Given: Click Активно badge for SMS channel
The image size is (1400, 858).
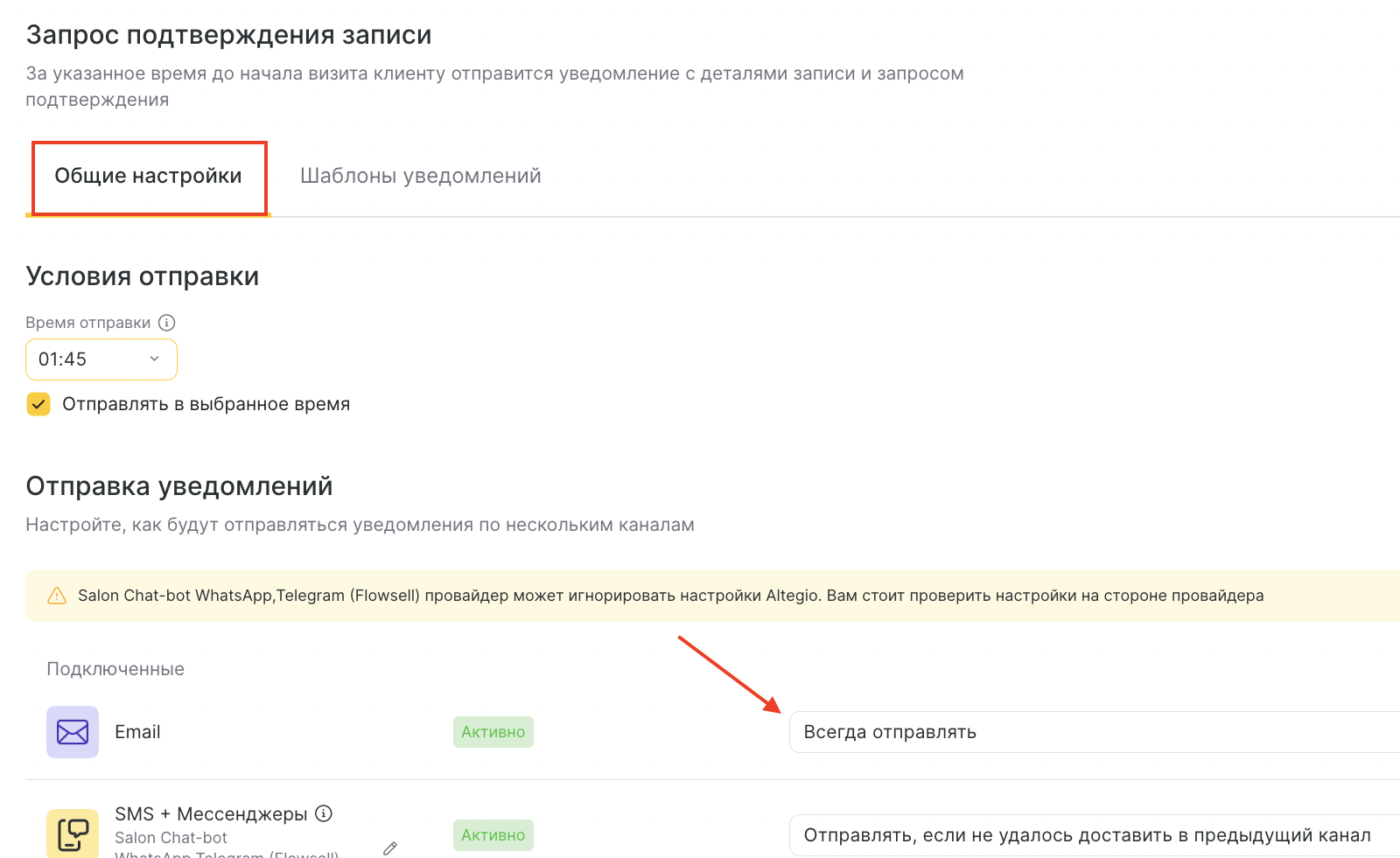Looking at the screenshot, I should tap(493, 835).
